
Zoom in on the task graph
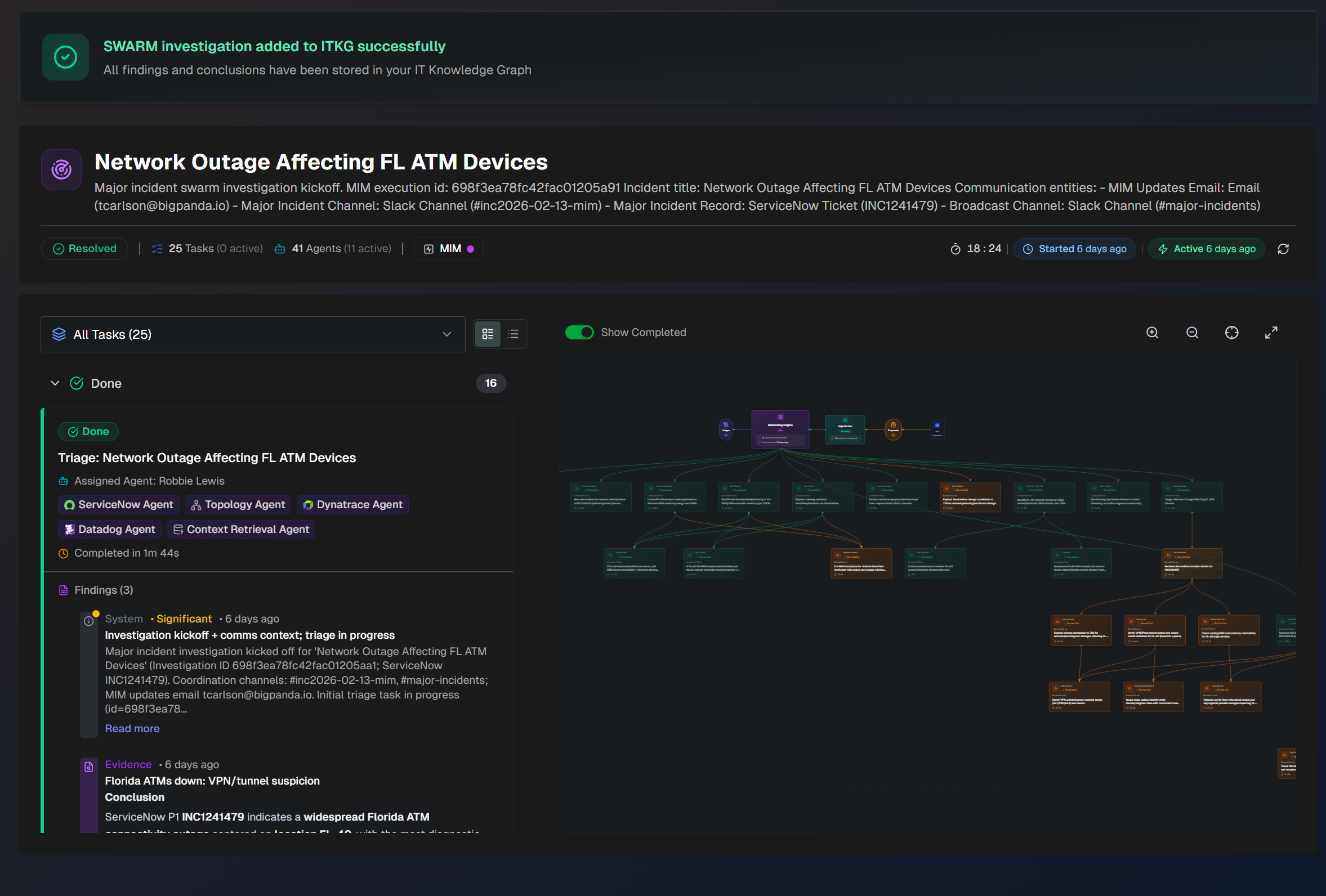1152,333
